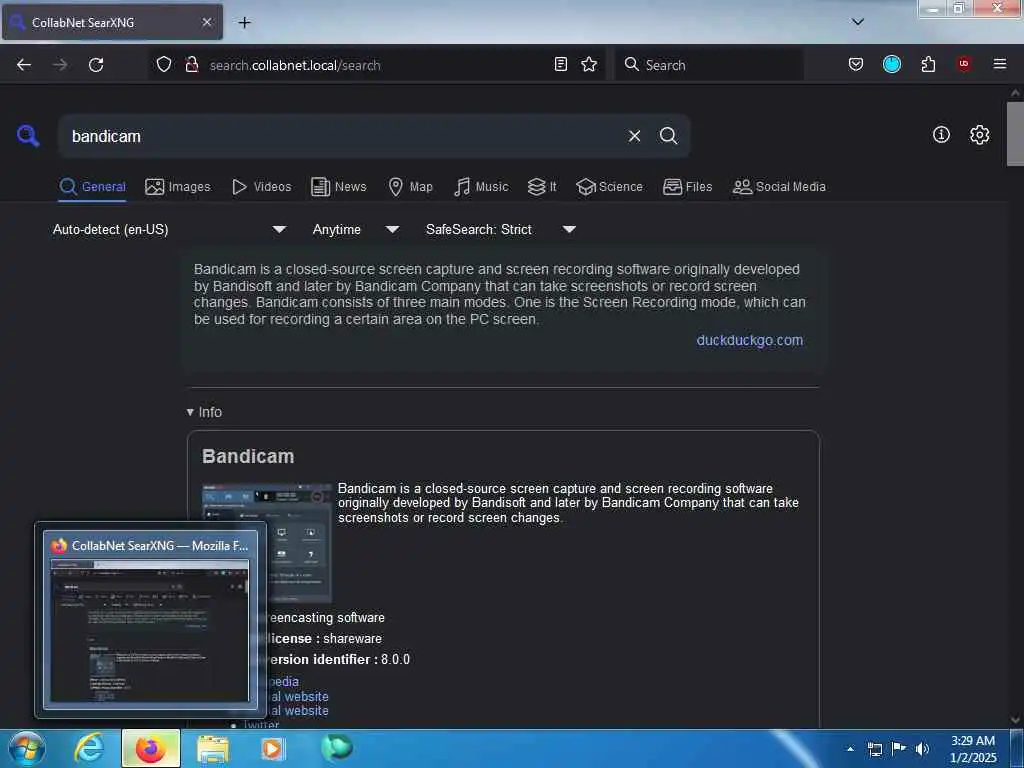The image size is (1024, 768).
Task: Show hidden system tray icons
Action: [x=850, y=749]
